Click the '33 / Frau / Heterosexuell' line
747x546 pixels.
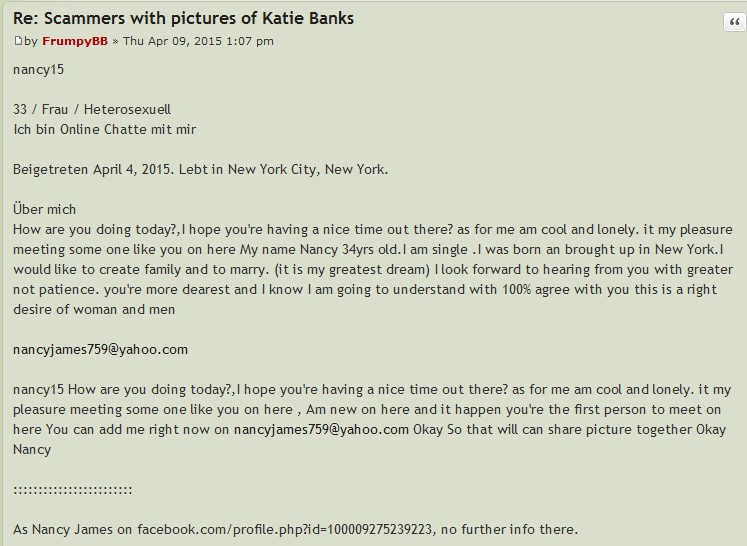coord(92,110)
